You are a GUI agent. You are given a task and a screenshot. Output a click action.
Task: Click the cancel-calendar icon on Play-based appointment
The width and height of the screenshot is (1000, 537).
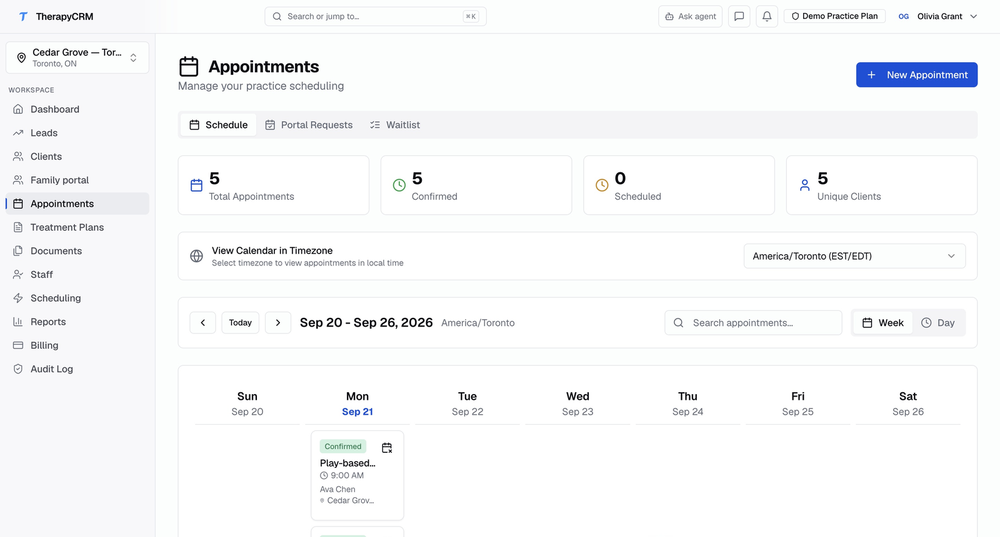pyautogui.click(x=386, y=448)
